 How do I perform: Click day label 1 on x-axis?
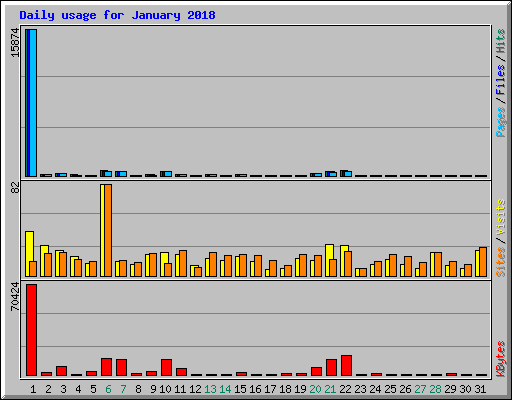pyautogui.click(x=33, y=389)
